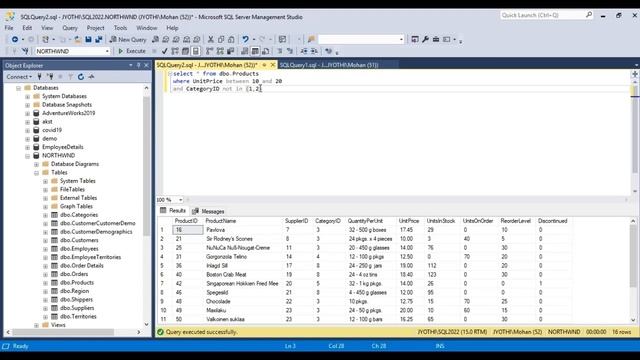This screenshot has width=640, height=360.
Task: Click the Activity Monitor pulse icon
Action: 91,77
